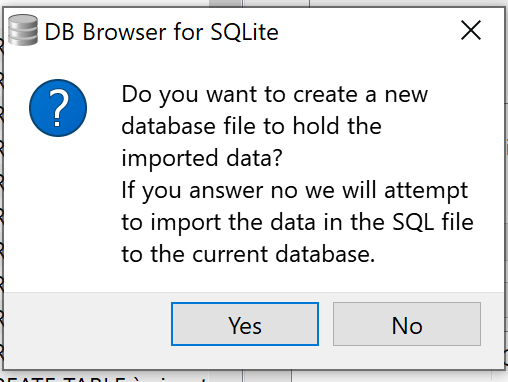Image resolution: width=508 pixels, height=382 pixels.
Task: Choose No to import into current database
Action: pyautogui.click(x=407, y=324)
